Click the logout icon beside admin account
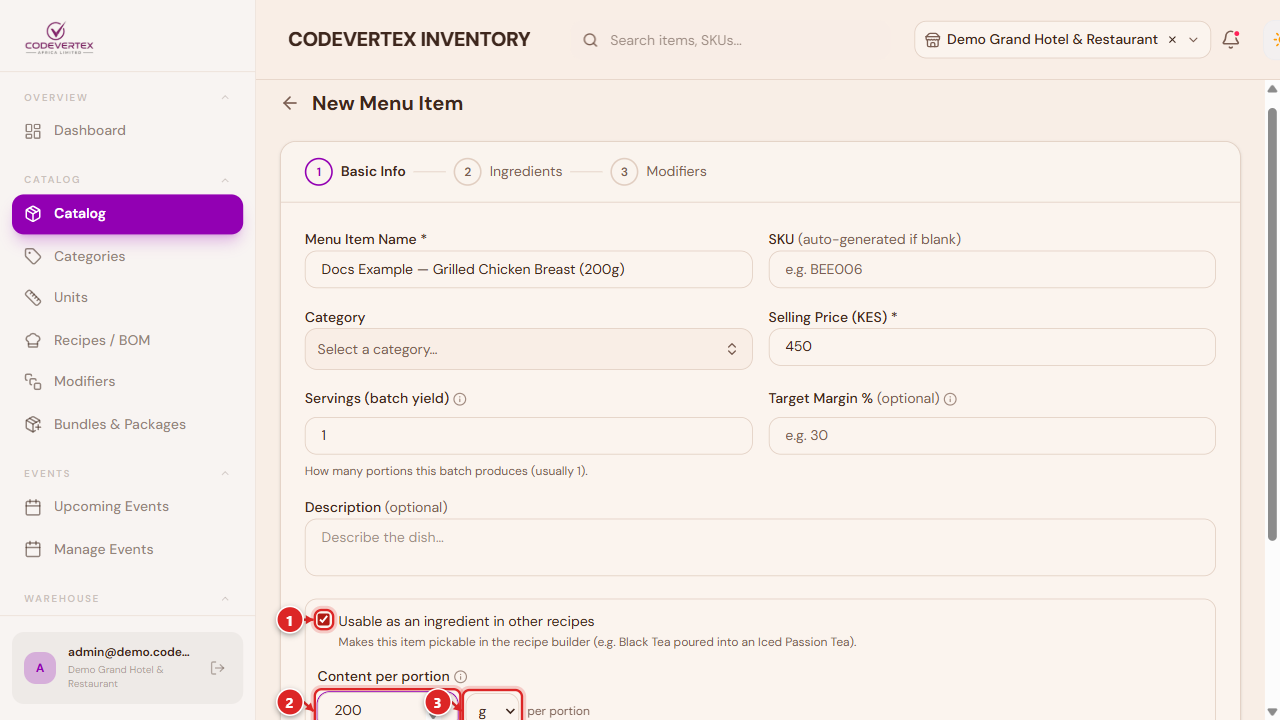The width and height of the screenshot is (1280, 720). tap(218, 668)
